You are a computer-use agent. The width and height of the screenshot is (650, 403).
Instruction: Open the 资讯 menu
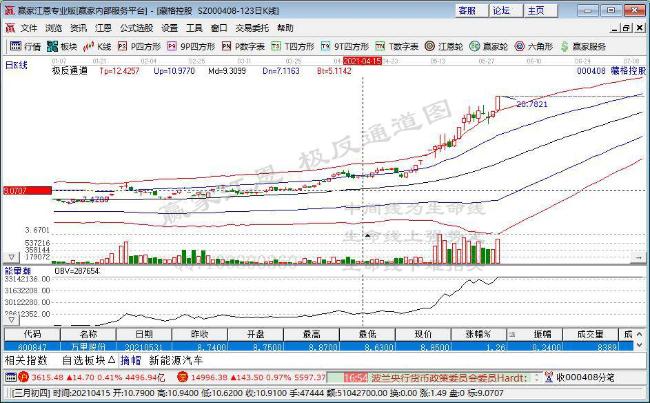78,28
